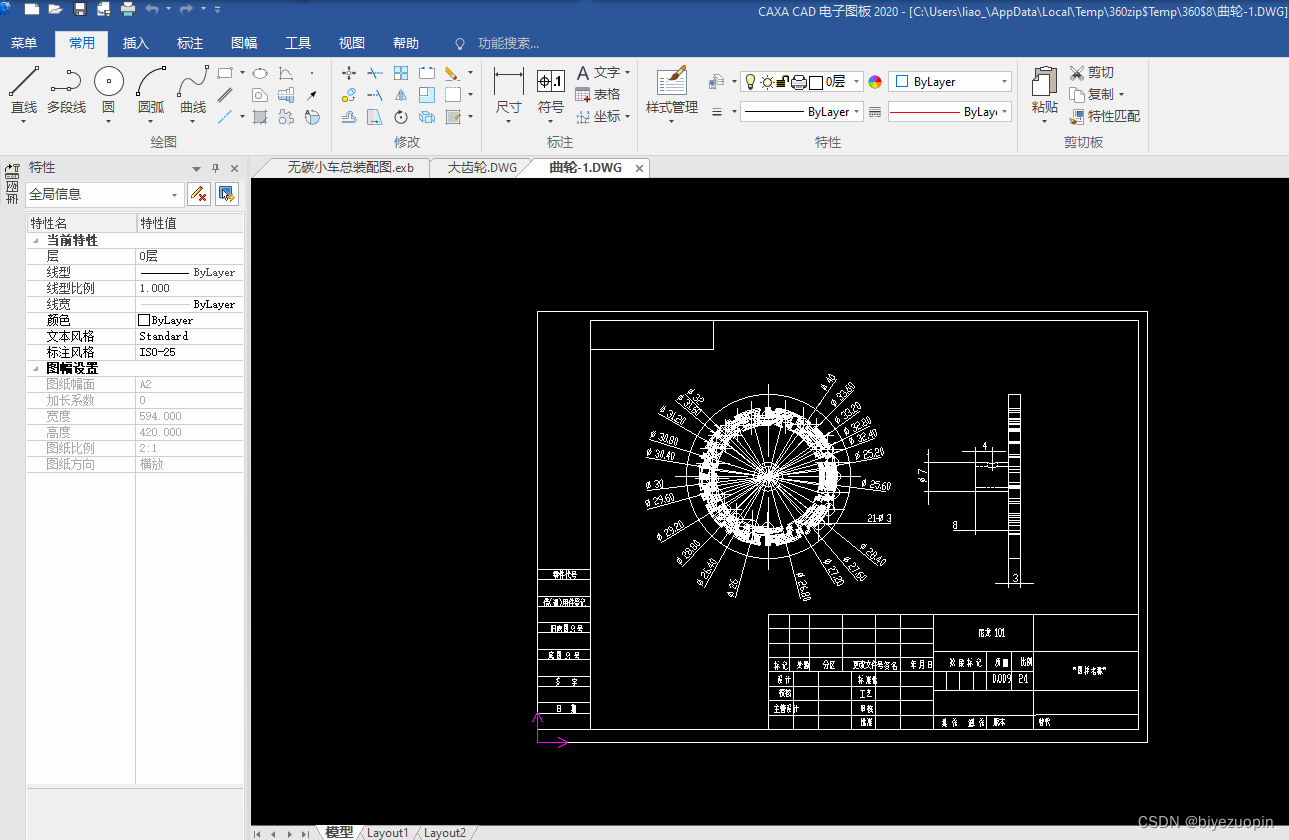Expand the 直线 tool dropdown arrow
The width and height of the screenshot is (1289, 840).
(x=23, y=121)
